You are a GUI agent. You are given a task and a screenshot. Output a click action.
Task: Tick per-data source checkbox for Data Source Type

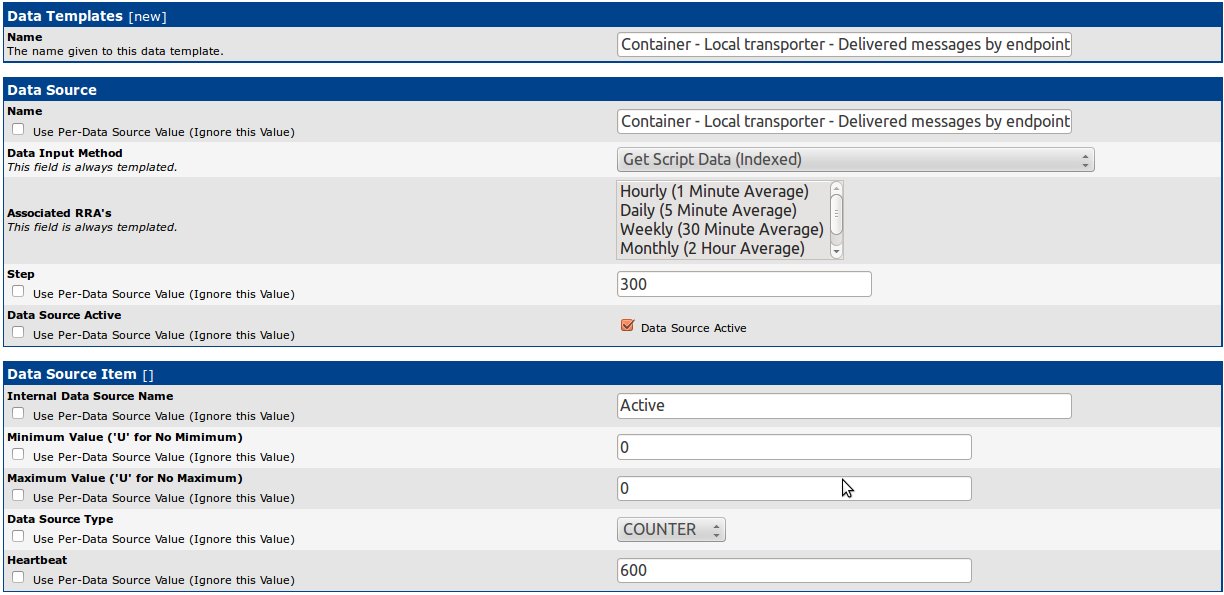click(x=18, y=537)
